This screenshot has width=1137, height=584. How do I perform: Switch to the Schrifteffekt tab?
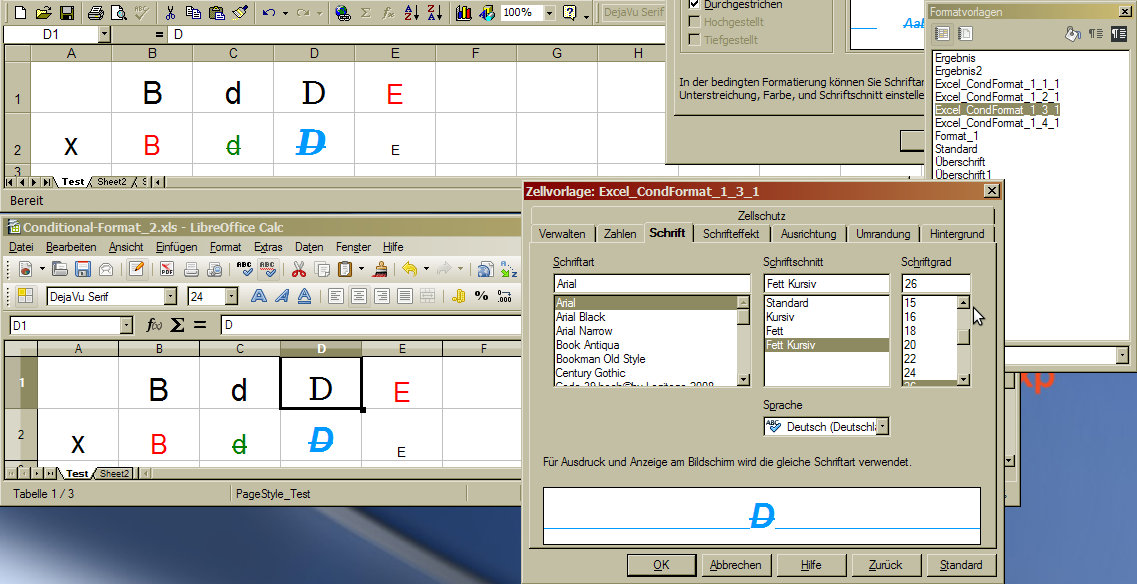(731, 234)
